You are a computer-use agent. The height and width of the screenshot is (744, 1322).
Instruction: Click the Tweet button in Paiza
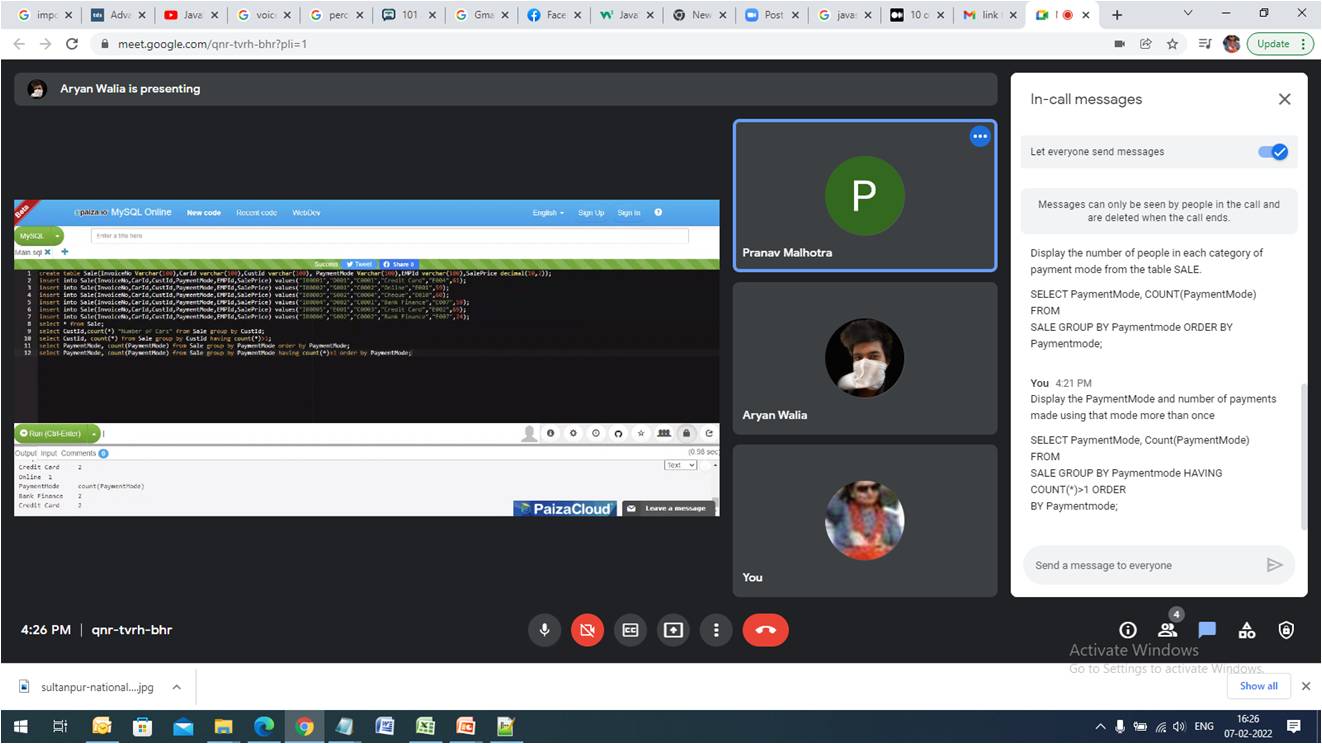(x=360, y=264)
